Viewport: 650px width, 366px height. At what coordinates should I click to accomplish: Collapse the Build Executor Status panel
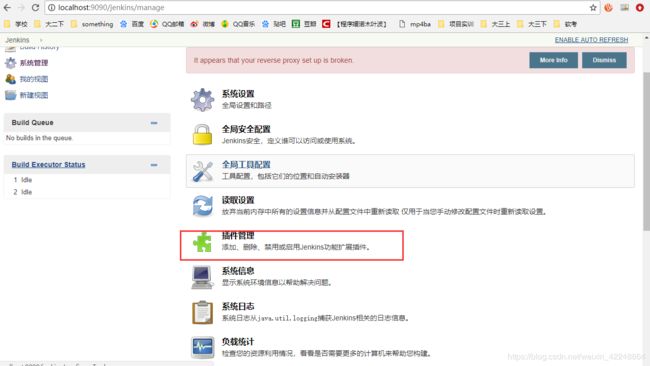coord(154,165)
